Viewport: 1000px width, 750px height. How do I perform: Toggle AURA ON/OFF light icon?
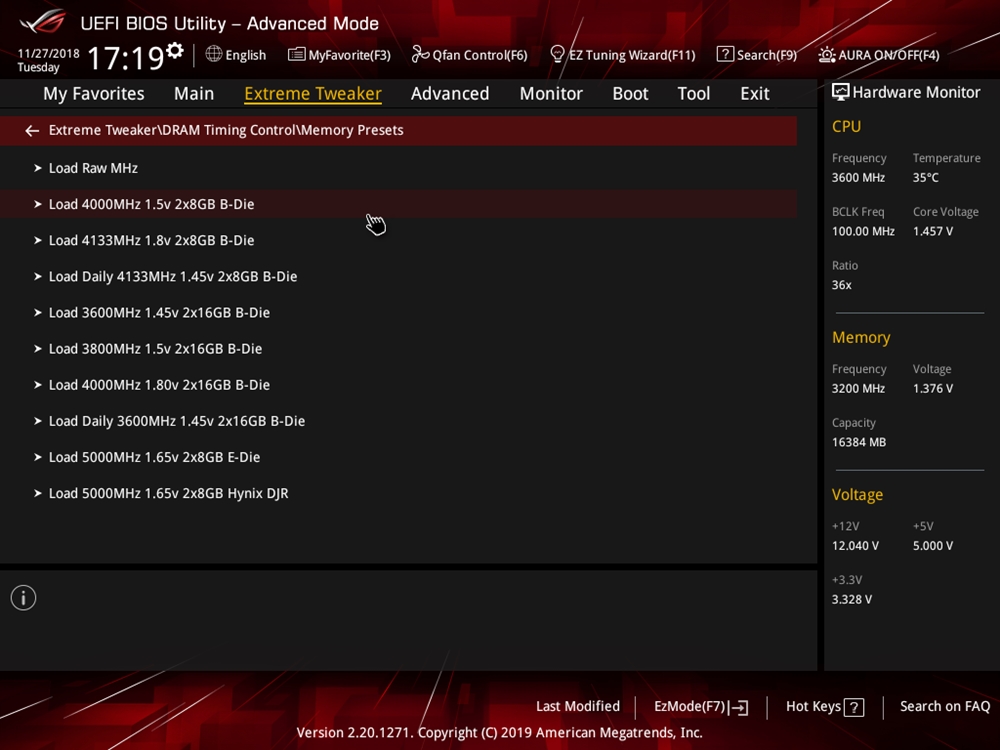click(x=827, y=55)
